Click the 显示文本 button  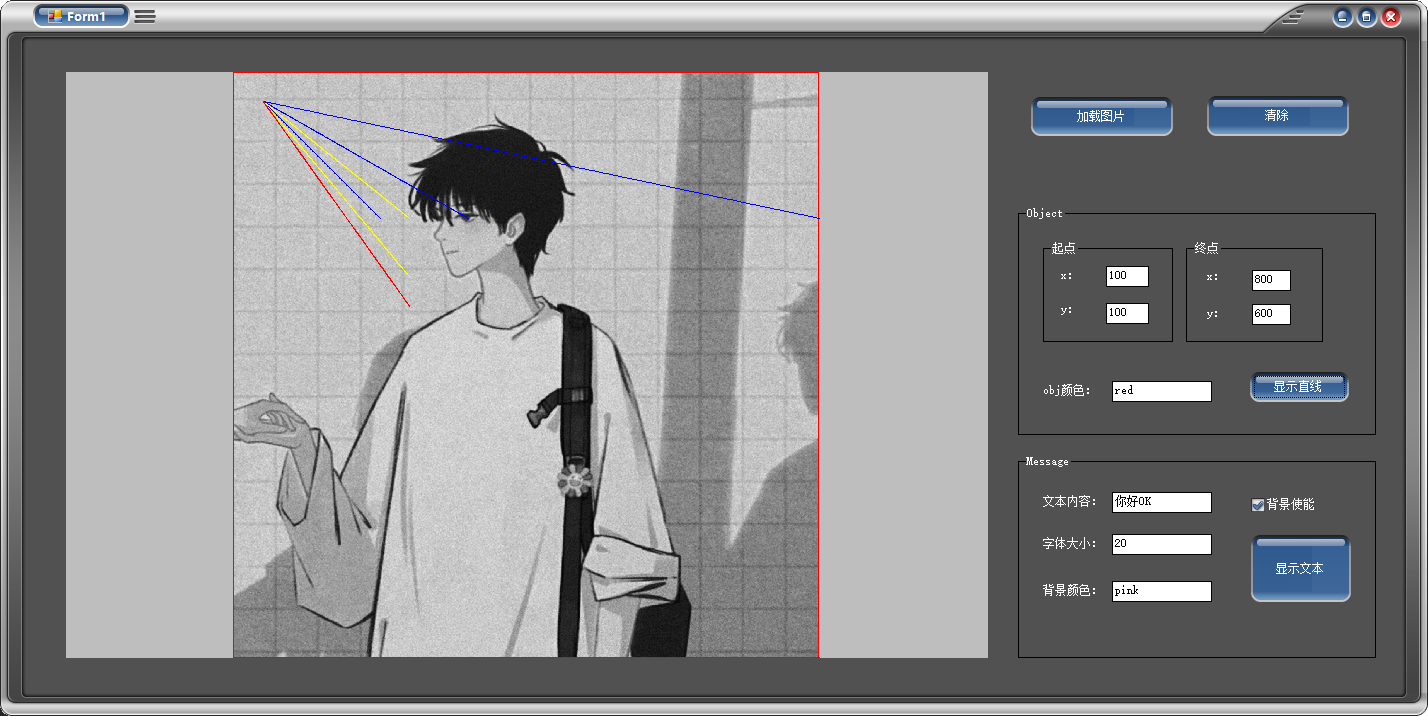[1300, 567]
